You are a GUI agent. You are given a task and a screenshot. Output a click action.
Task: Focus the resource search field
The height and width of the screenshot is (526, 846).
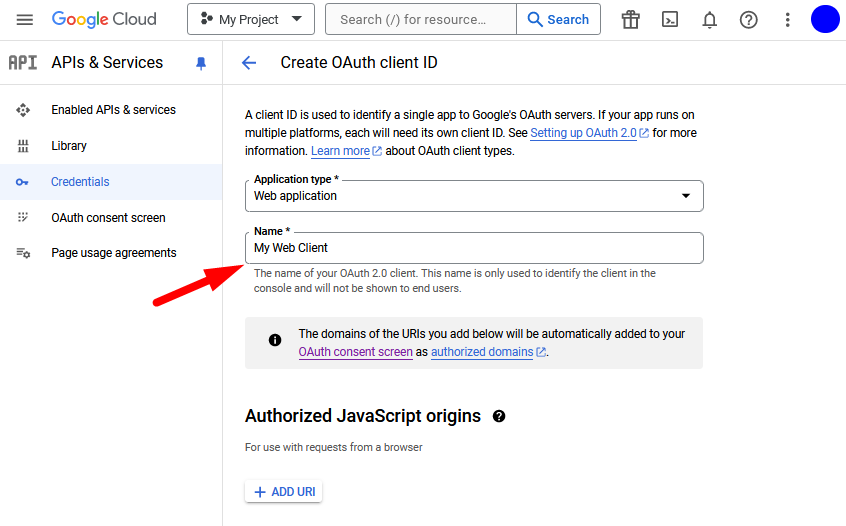pos(421,19)
